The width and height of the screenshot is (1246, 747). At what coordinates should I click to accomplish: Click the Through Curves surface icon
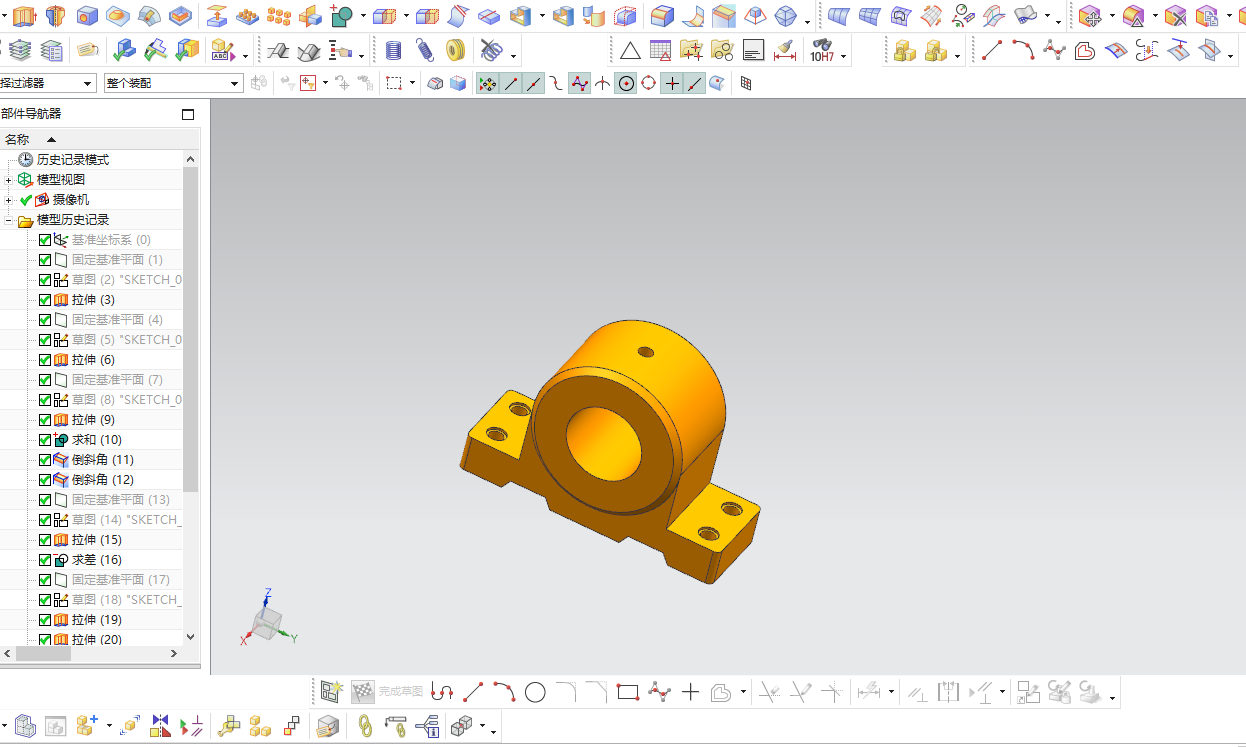[840, 15]
